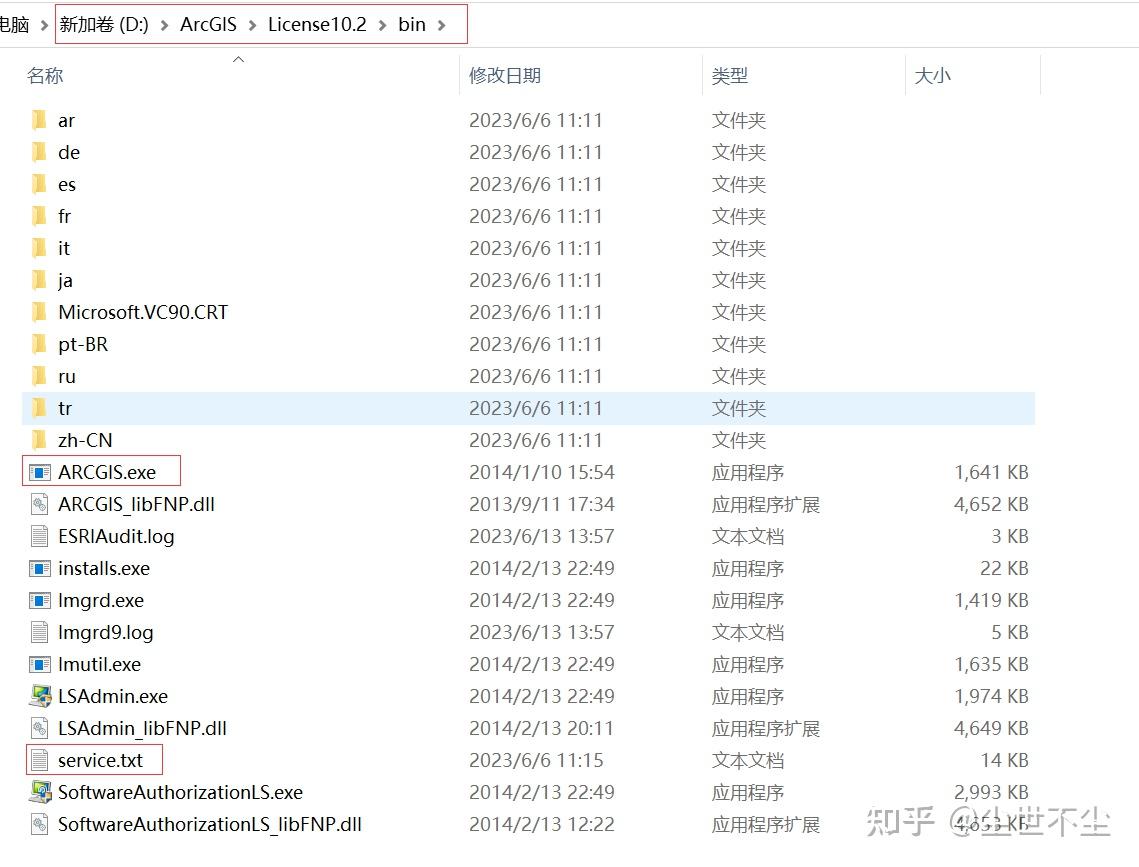Click the ARCGIS_libFNP.dll file icon
Viewport: 1139px width, 867px height.
(x=39, y=504)
